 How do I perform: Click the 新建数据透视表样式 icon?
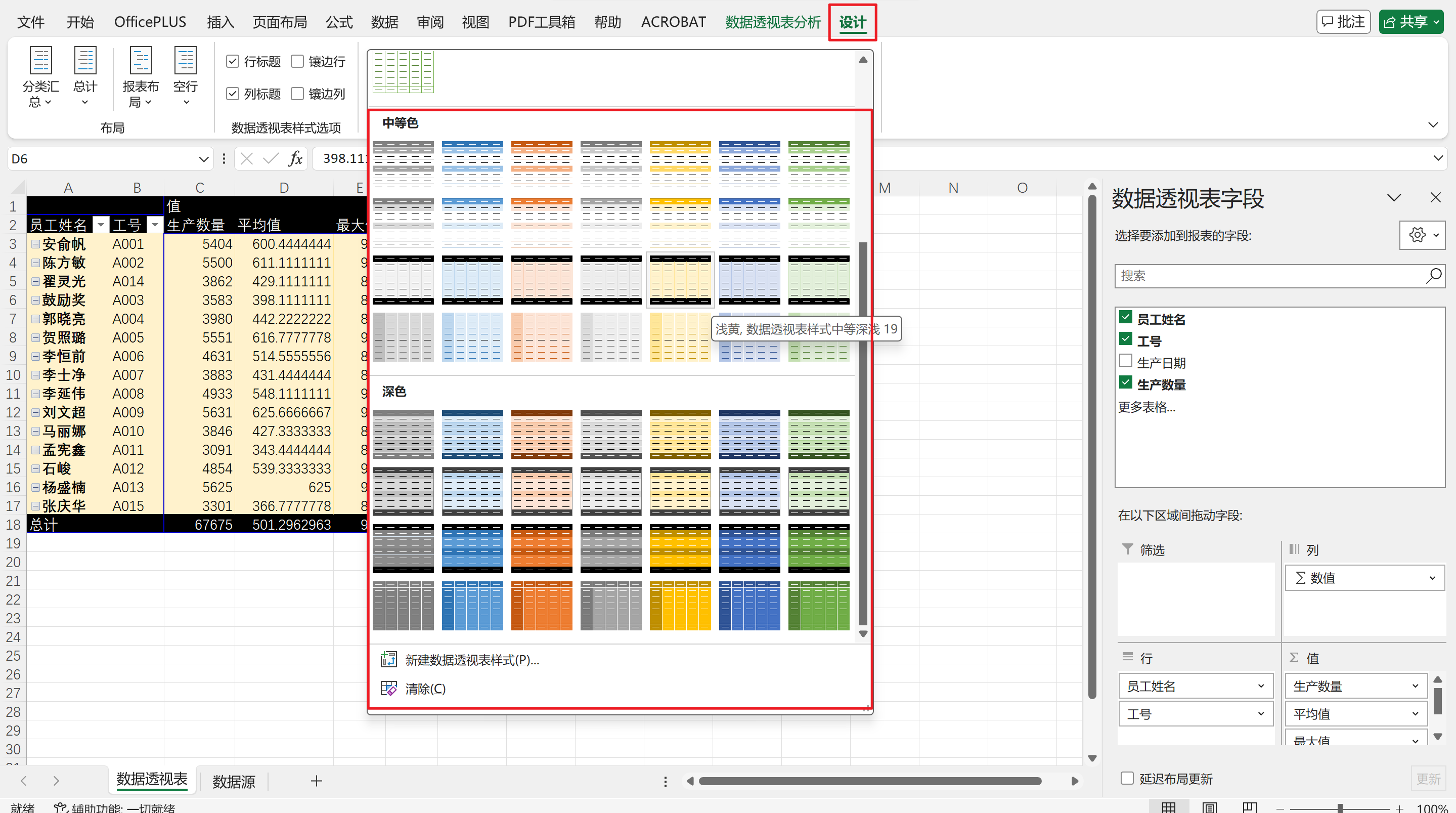389,659
